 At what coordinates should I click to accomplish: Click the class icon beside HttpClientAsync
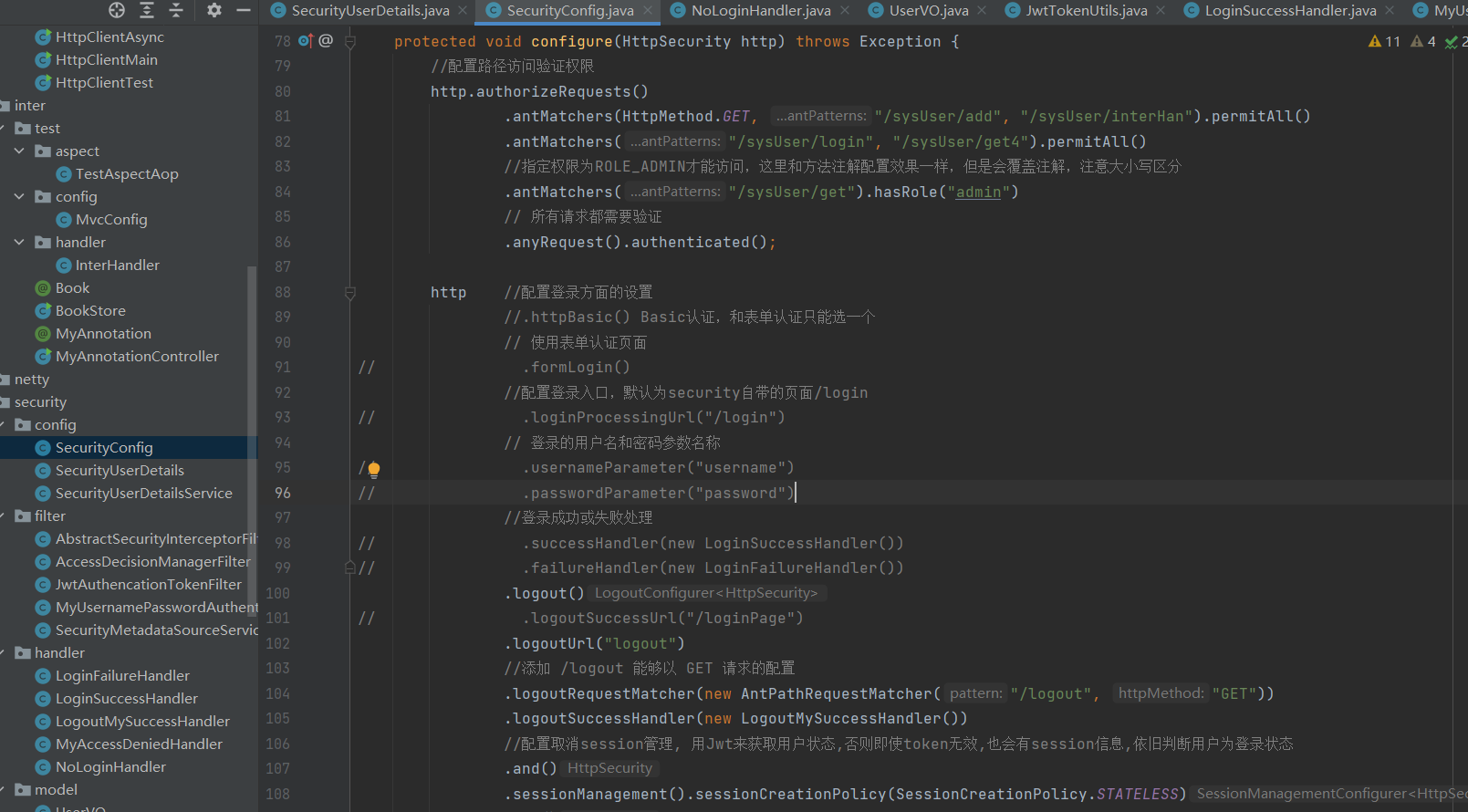43,37
